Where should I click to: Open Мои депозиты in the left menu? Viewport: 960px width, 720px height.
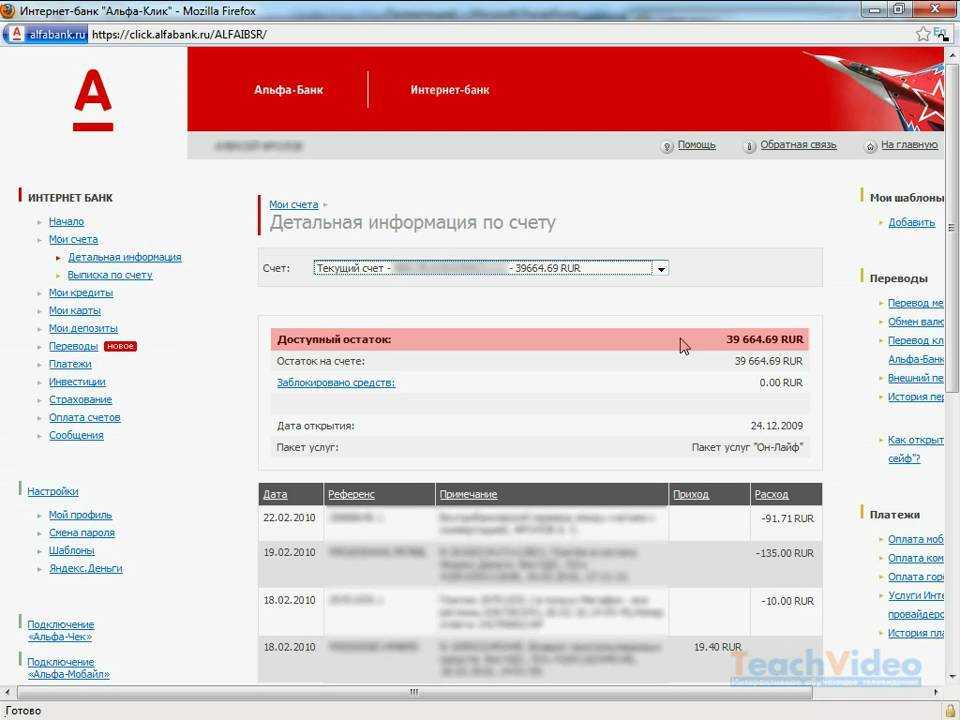pyautogui.click(x=83, y=328)
